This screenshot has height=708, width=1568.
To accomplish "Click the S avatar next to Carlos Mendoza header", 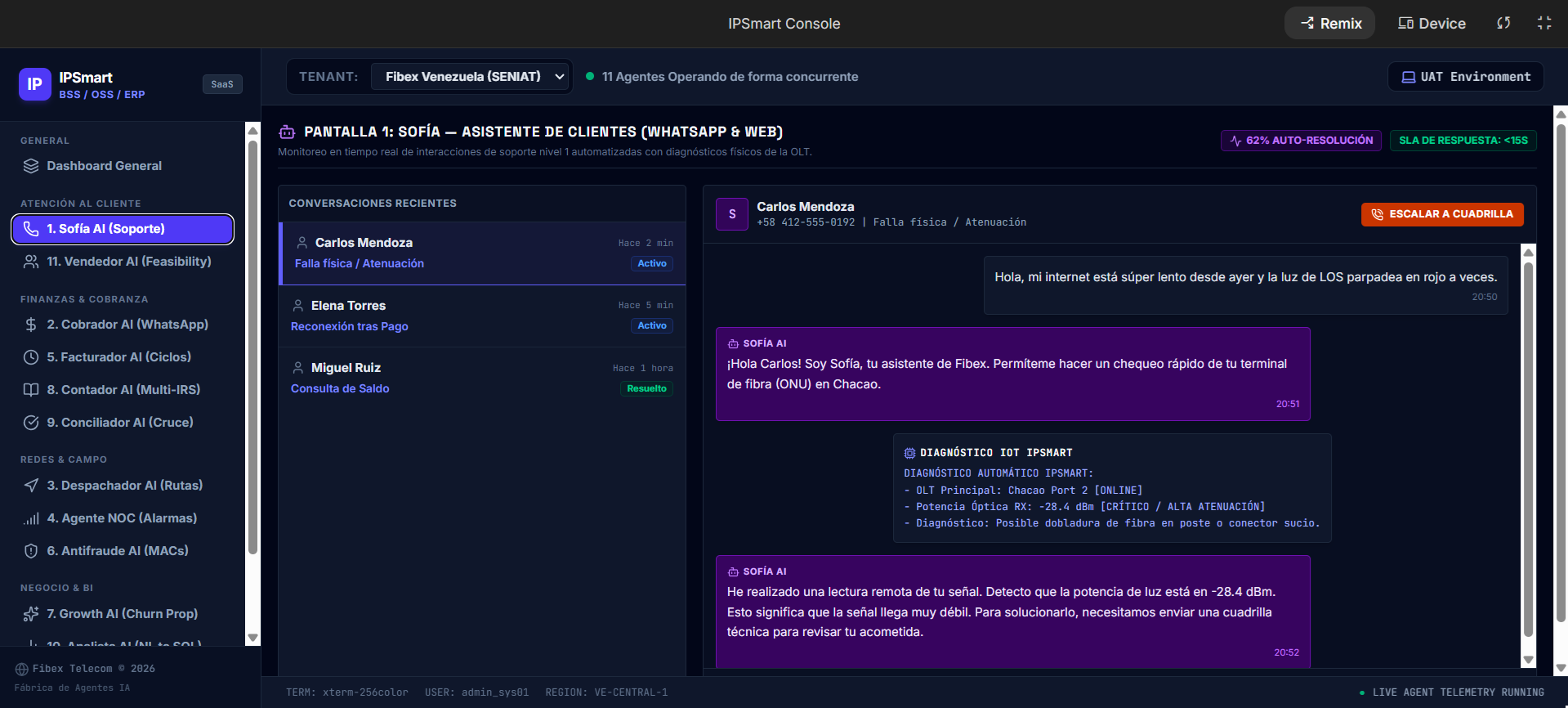I will [x=732, y=214].
